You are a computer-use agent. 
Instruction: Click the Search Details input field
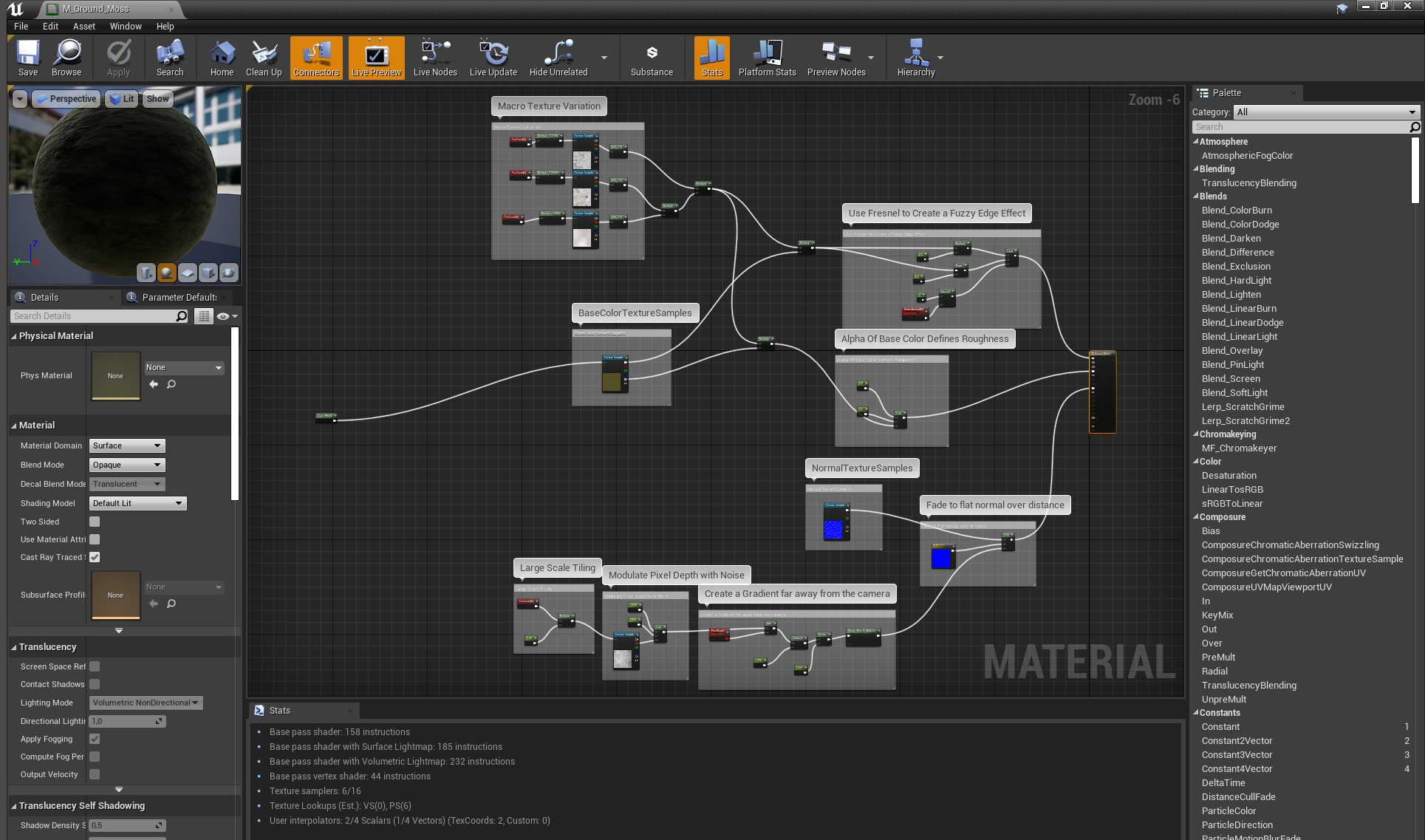(x=94, y=316)
